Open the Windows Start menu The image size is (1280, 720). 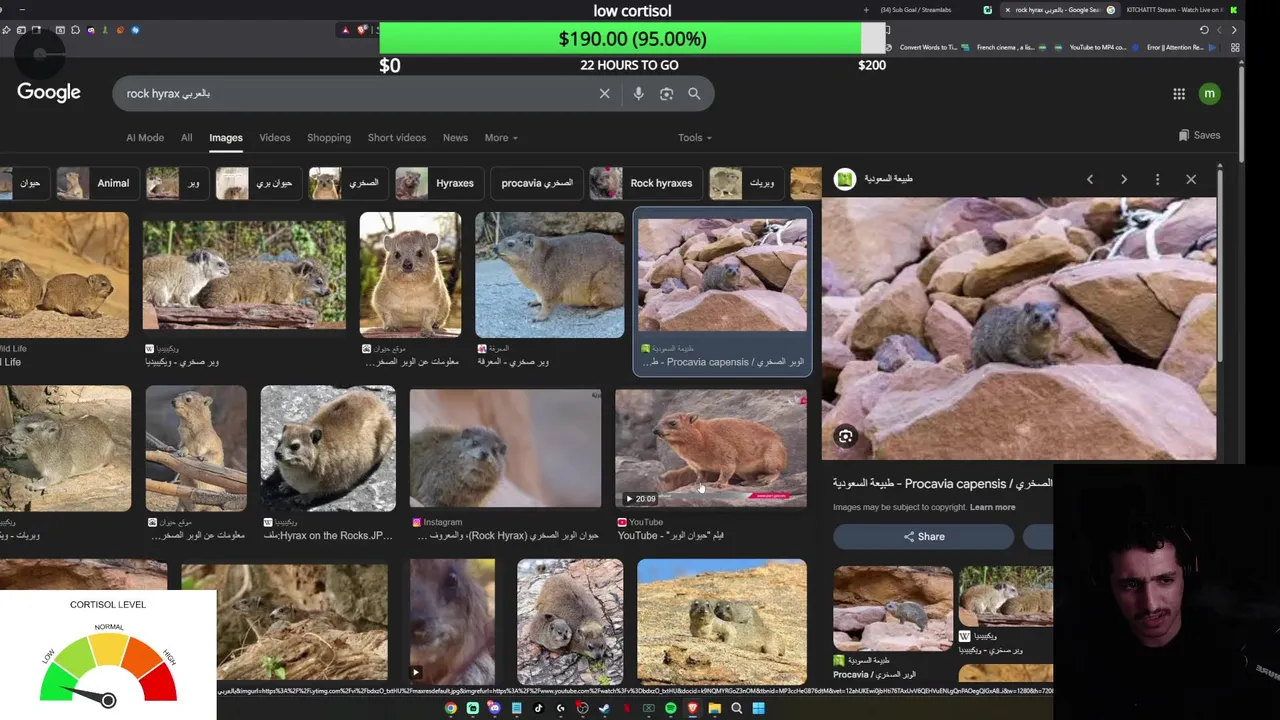(759, 708)
